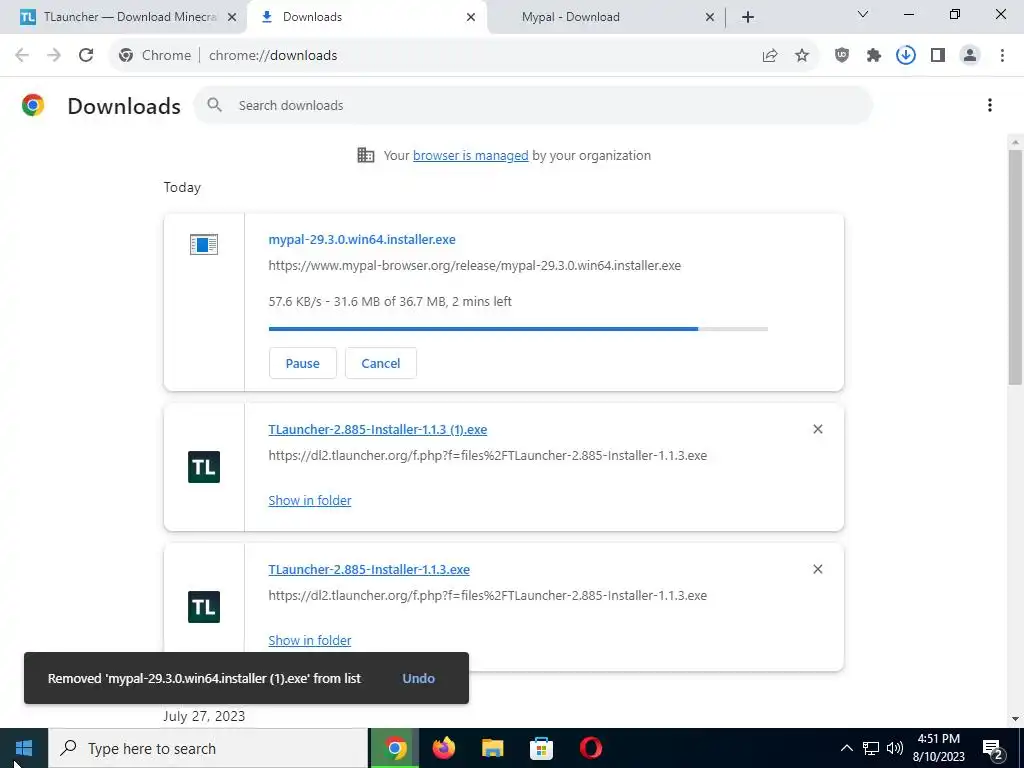Image resolution: width=1024 pixels, height=768 pixels.
Task: Click the Chrome logo next to Downloads
Action: coord(33,105)
